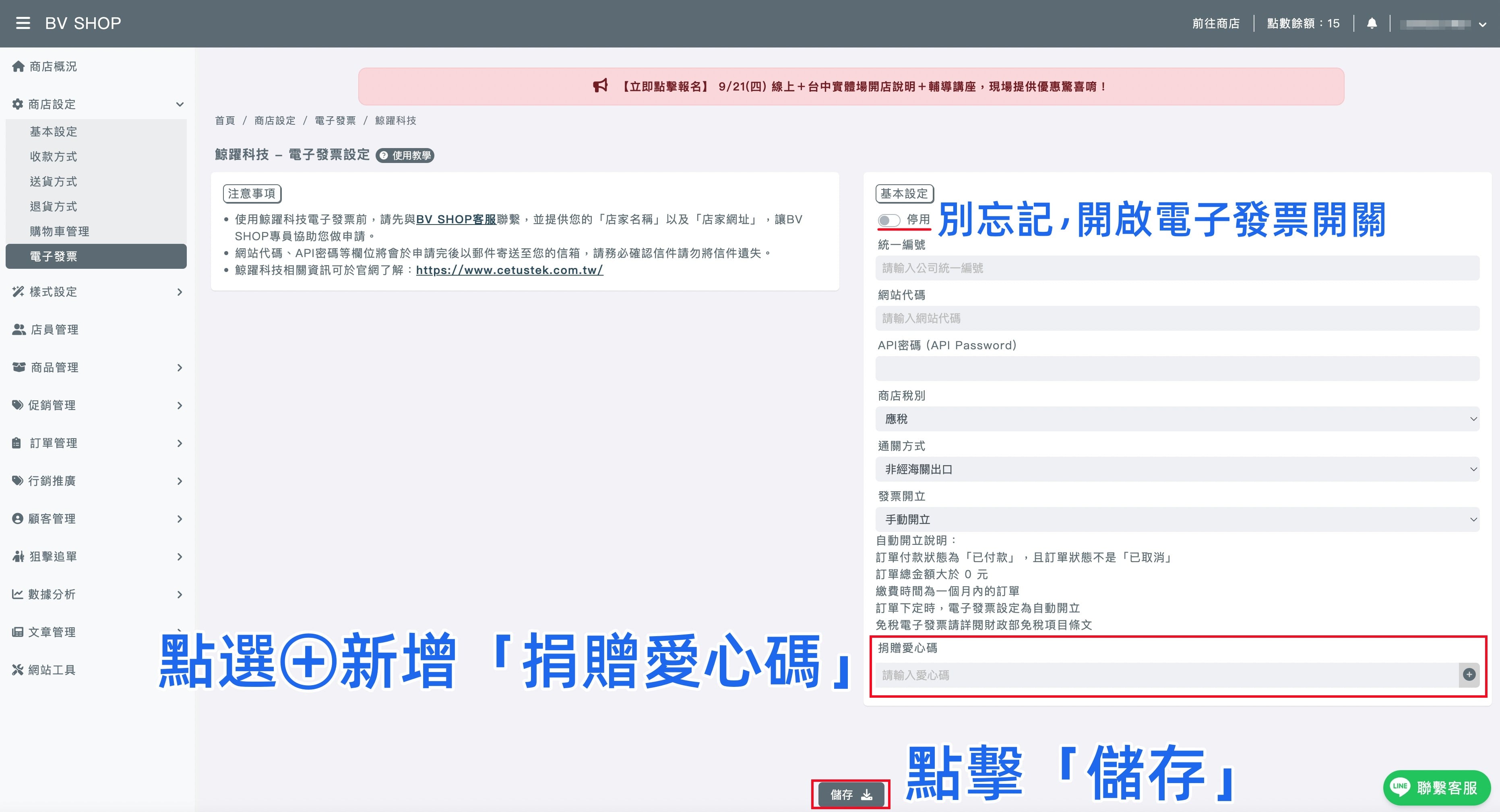1500x812 pixels.
Task: Click the plus icon to add 愛心碼
Action: (x=1469, y=675)
